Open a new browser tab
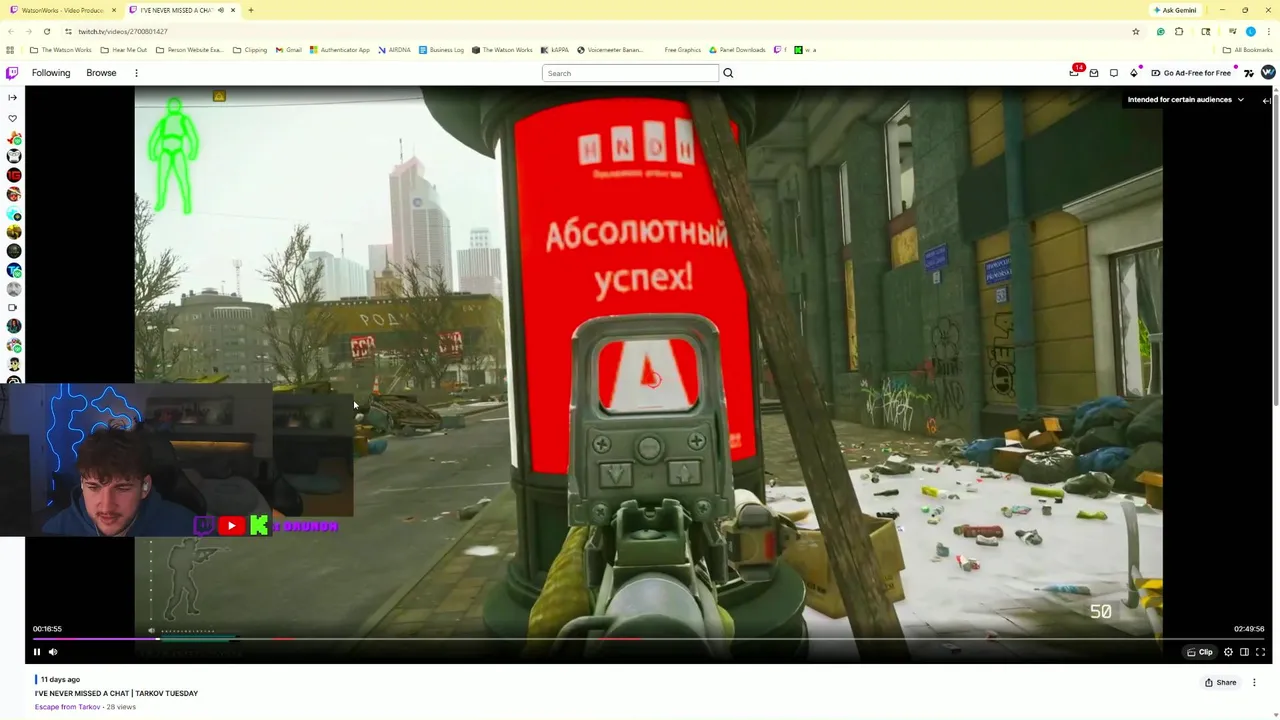This screenshot has width=1280, height=720. [x=251, y=10]
